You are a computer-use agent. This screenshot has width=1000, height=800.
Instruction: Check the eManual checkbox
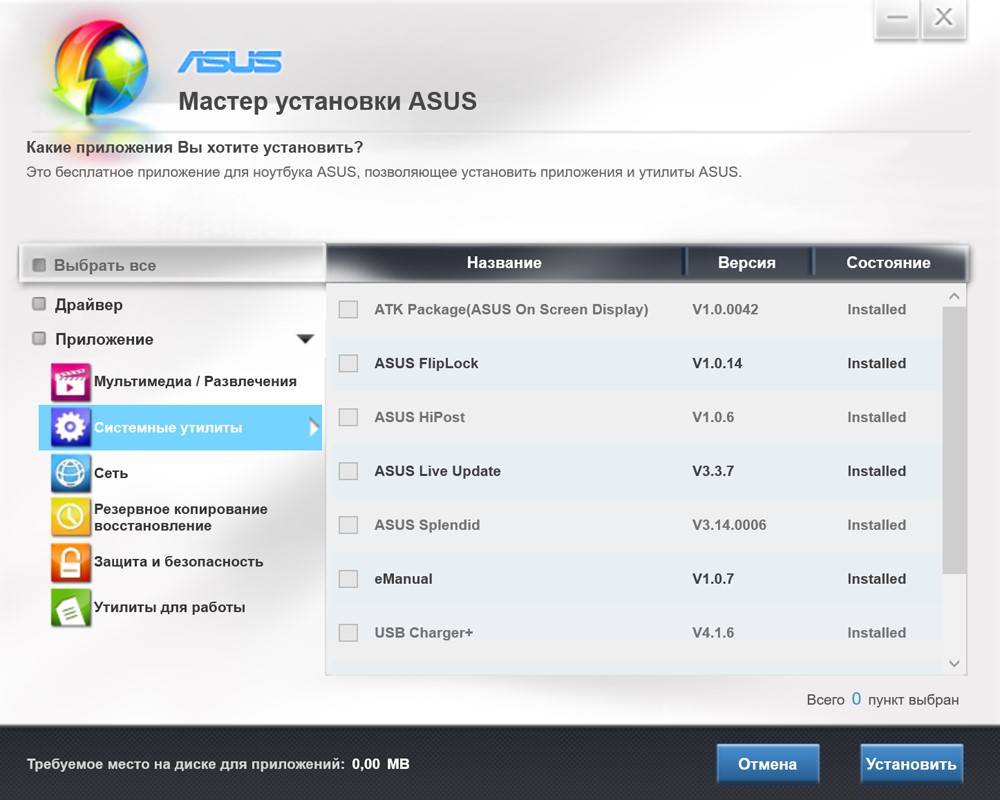click(x=348, y=579)
